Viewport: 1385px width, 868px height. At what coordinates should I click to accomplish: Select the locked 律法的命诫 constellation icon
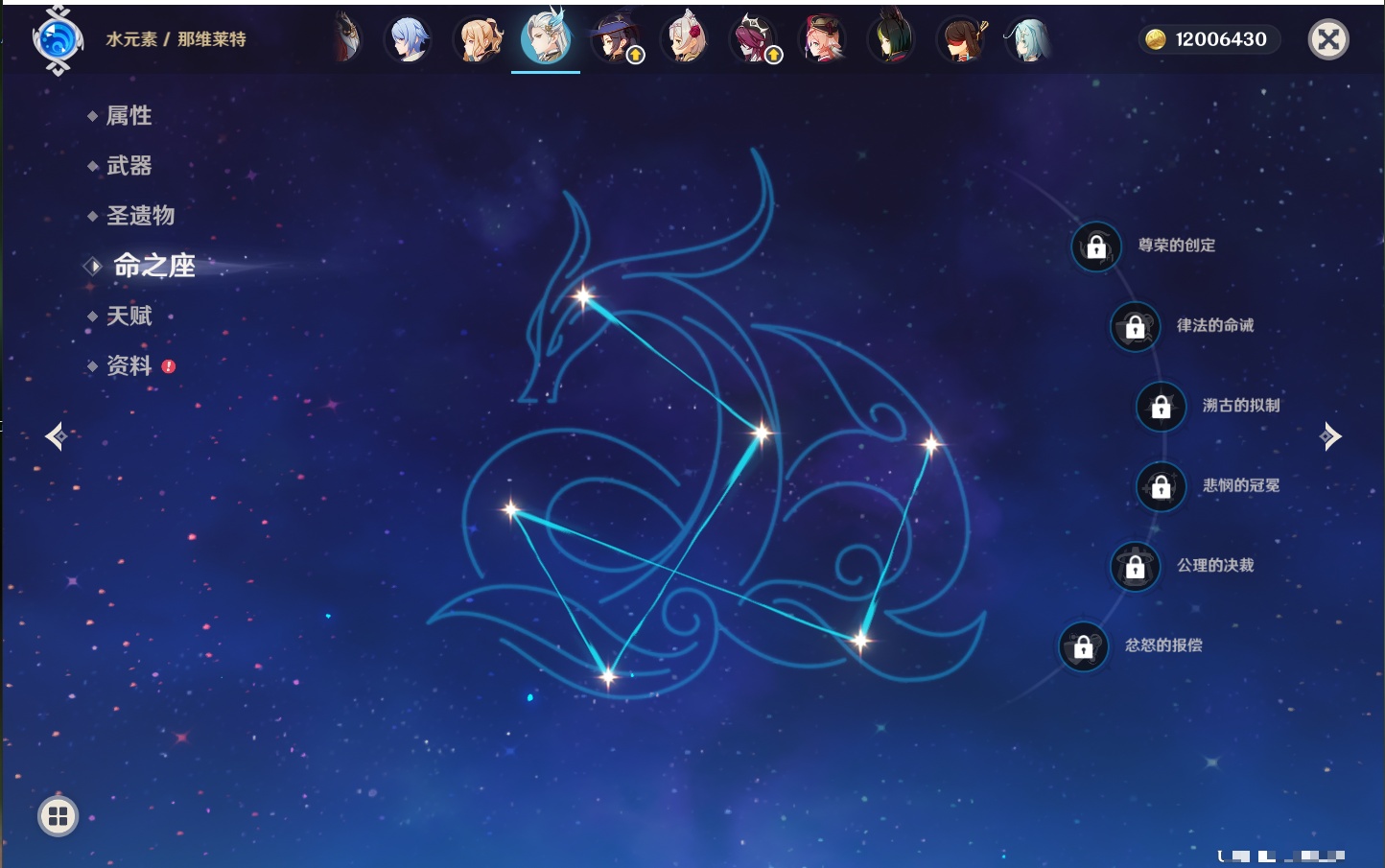[1135, 327]
